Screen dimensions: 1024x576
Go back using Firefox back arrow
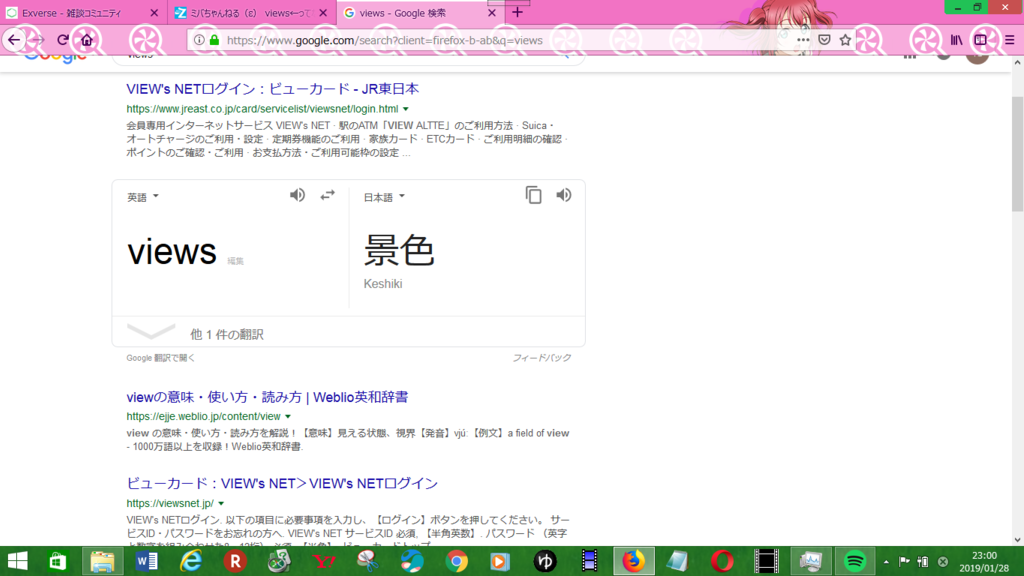pos(14,40)
